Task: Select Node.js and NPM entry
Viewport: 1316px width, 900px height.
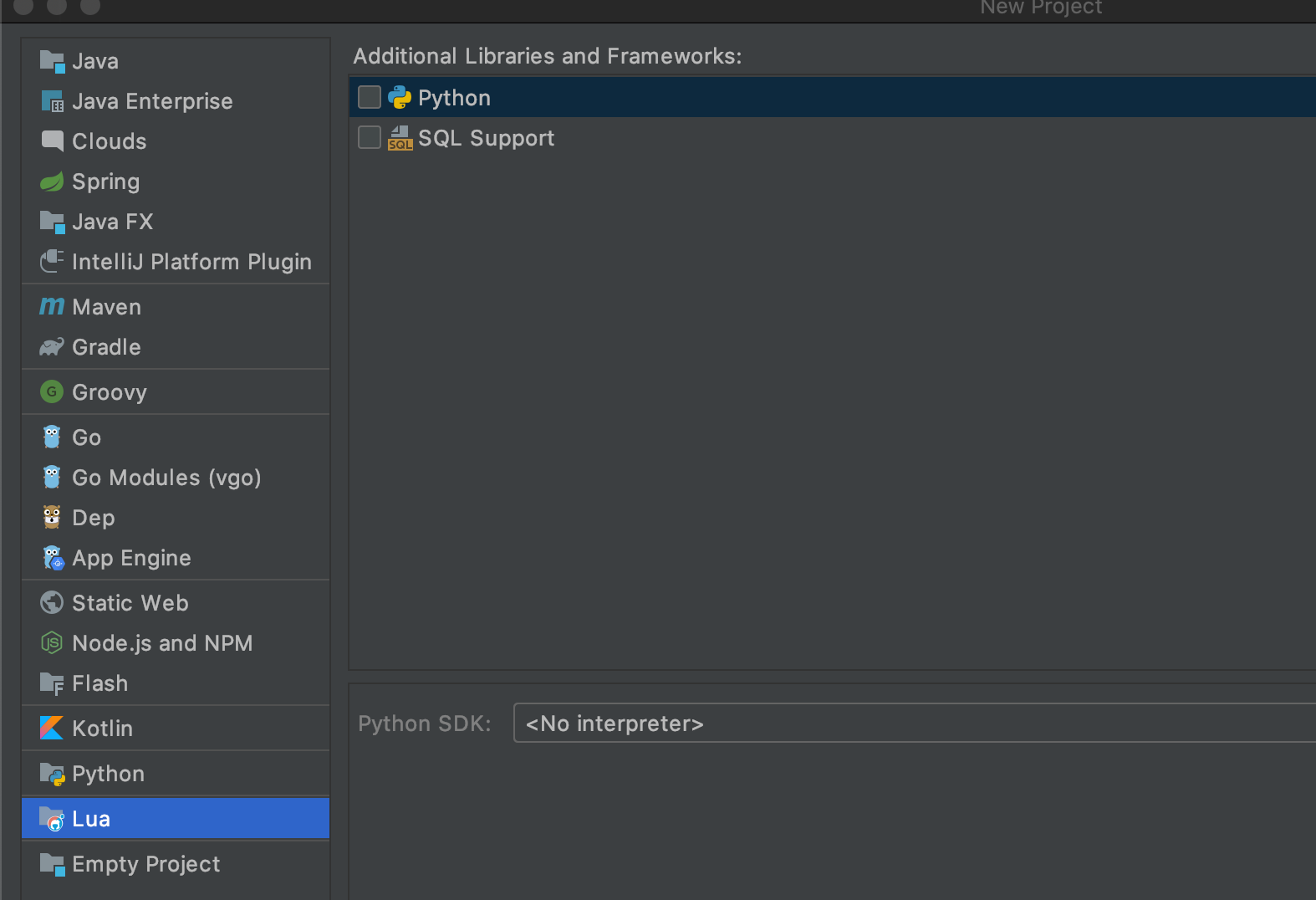Action: 176,643
